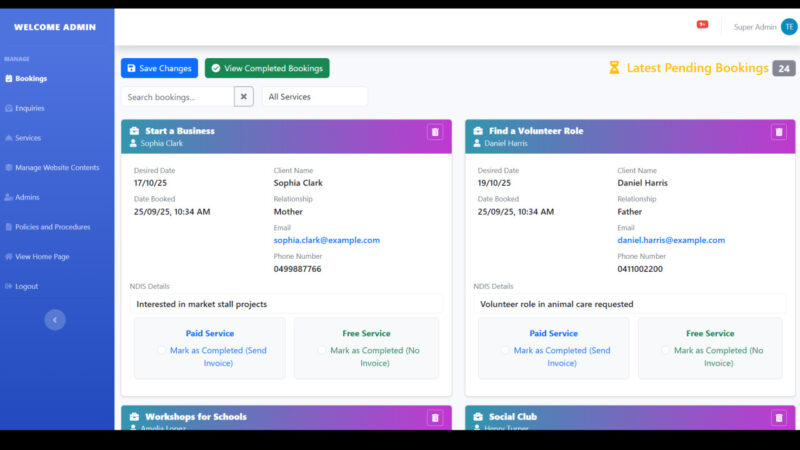
Task: Select Paid Service completed for Daniel Harris
Action: tap(505, 351)
